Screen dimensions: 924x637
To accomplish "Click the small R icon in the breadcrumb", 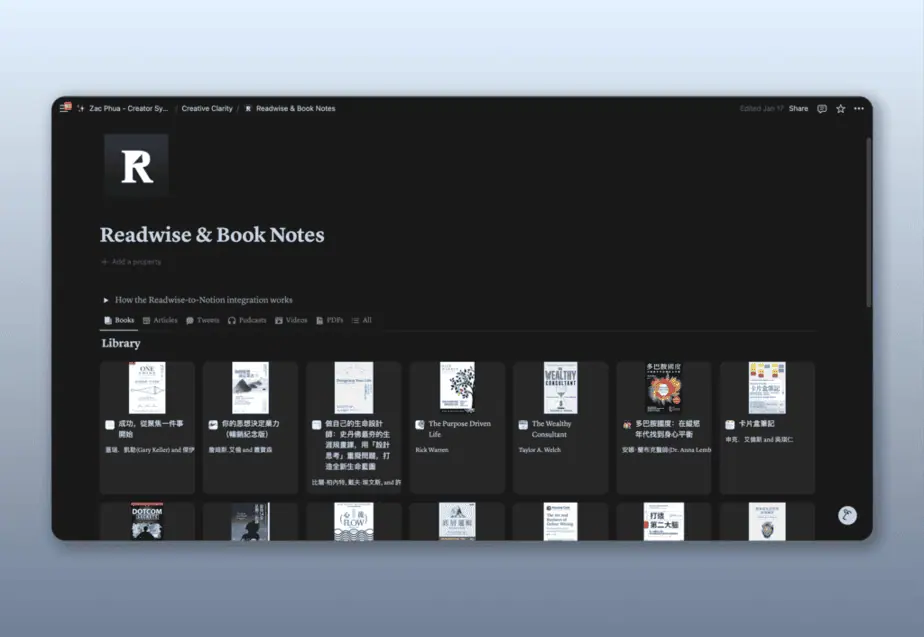I will 248,108.
